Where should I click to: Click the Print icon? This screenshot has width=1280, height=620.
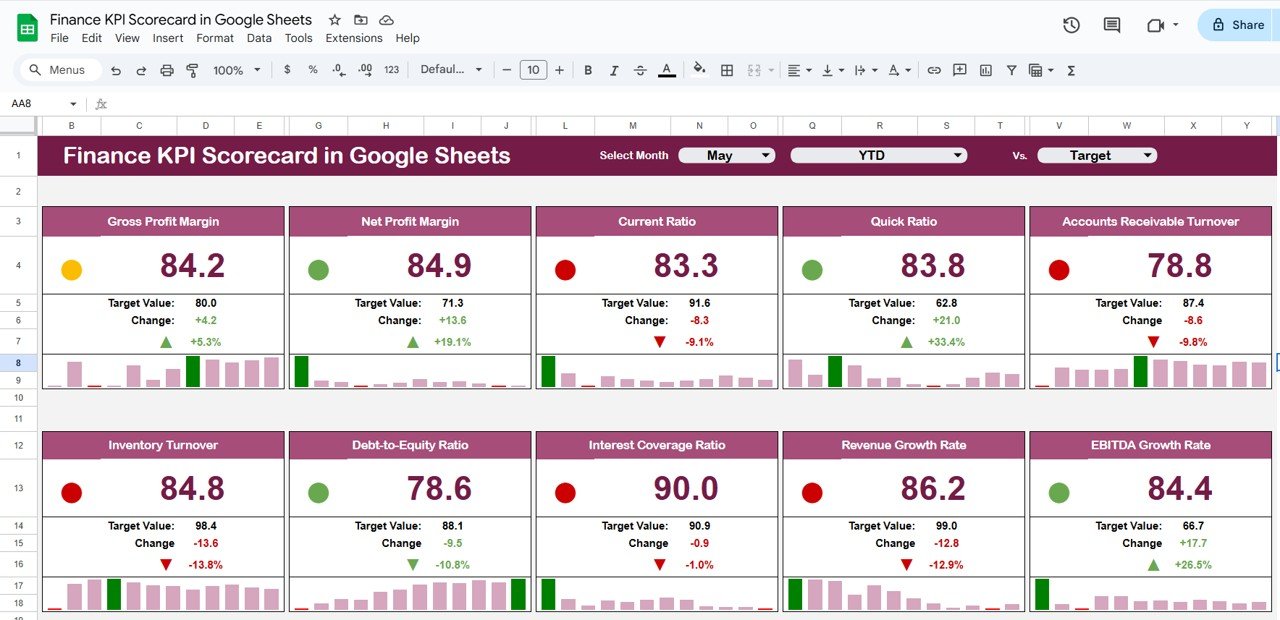point(167,70)
